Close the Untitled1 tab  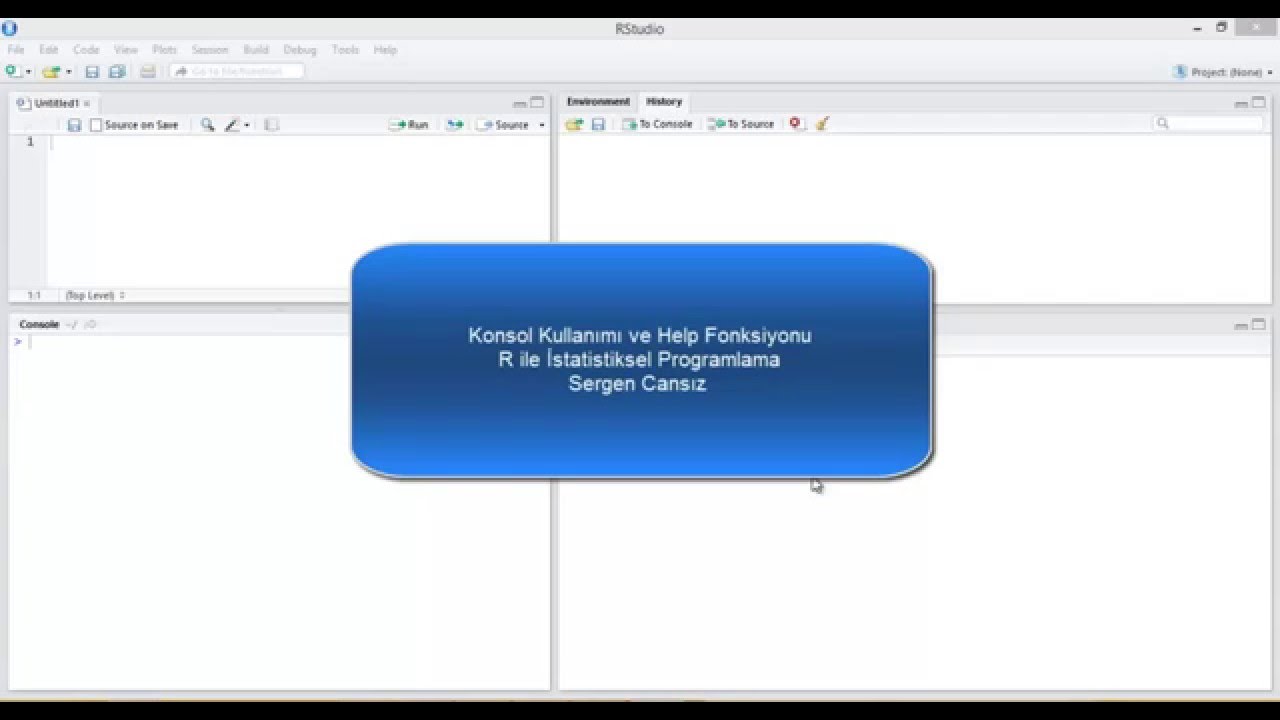click(87, 103)
